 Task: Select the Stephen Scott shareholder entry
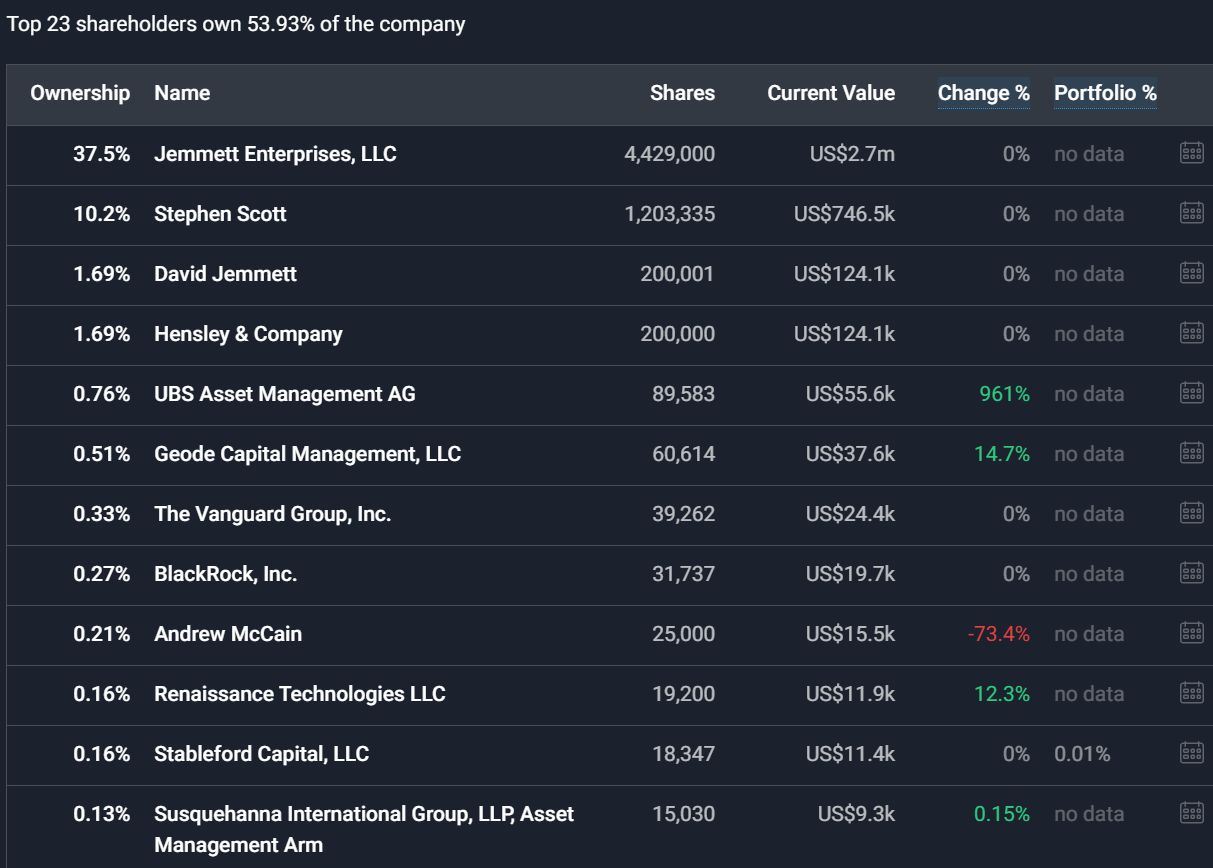pos(220,214)
